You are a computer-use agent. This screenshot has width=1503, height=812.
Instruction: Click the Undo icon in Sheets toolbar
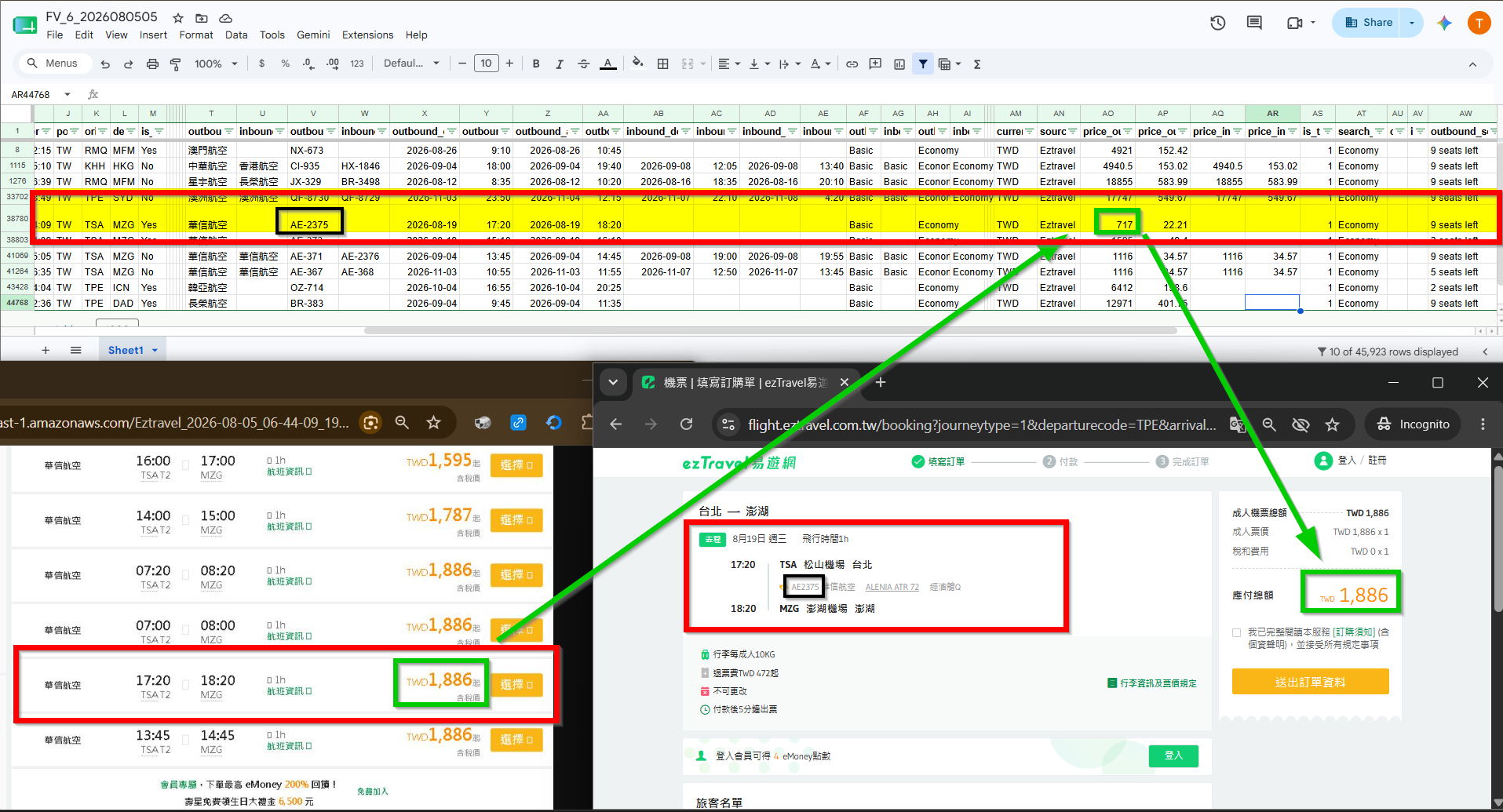tap(105, 64)
